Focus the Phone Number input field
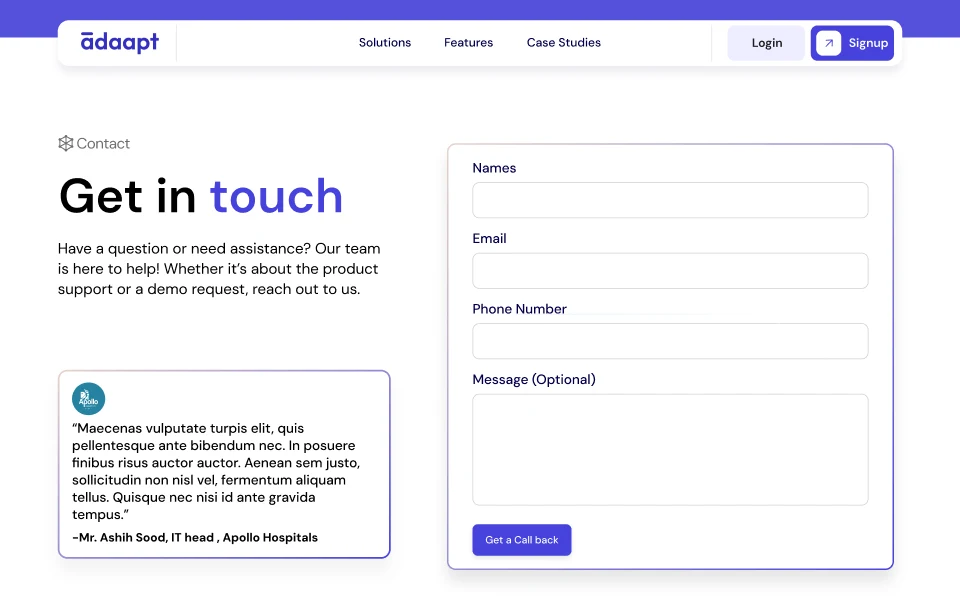Screen dimensions: 960x600 click(670, 341)
